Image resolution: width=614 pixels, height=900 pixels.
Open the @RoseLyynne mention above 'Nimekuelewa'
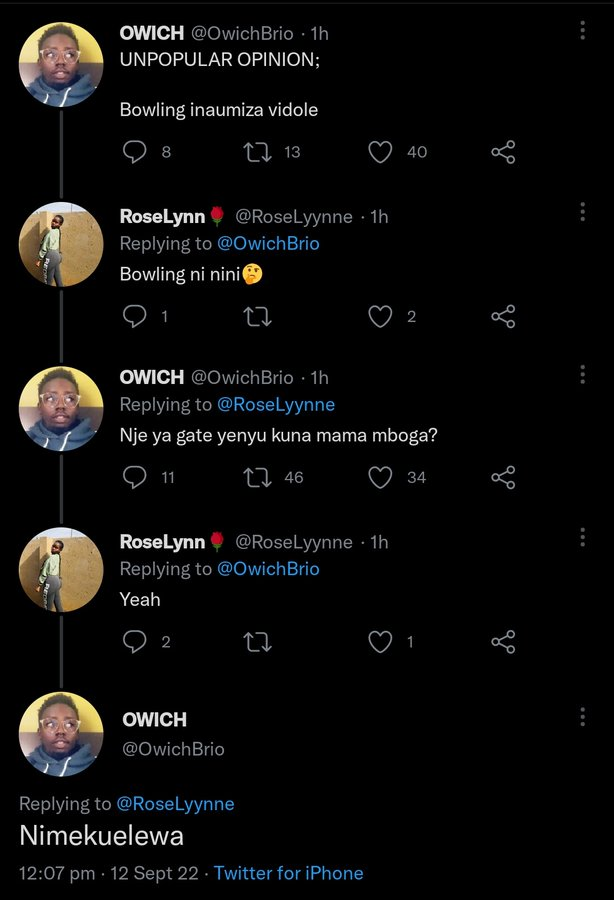175,804
